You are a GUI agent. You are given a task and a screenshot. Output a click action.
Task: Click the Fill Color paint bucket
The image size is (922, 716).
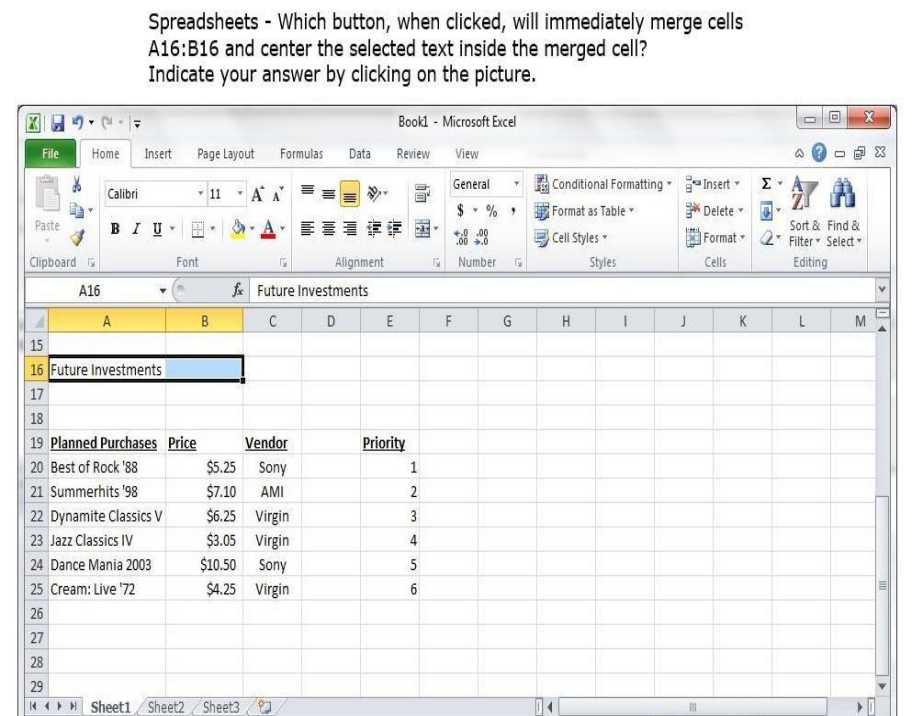coord(238,229)
